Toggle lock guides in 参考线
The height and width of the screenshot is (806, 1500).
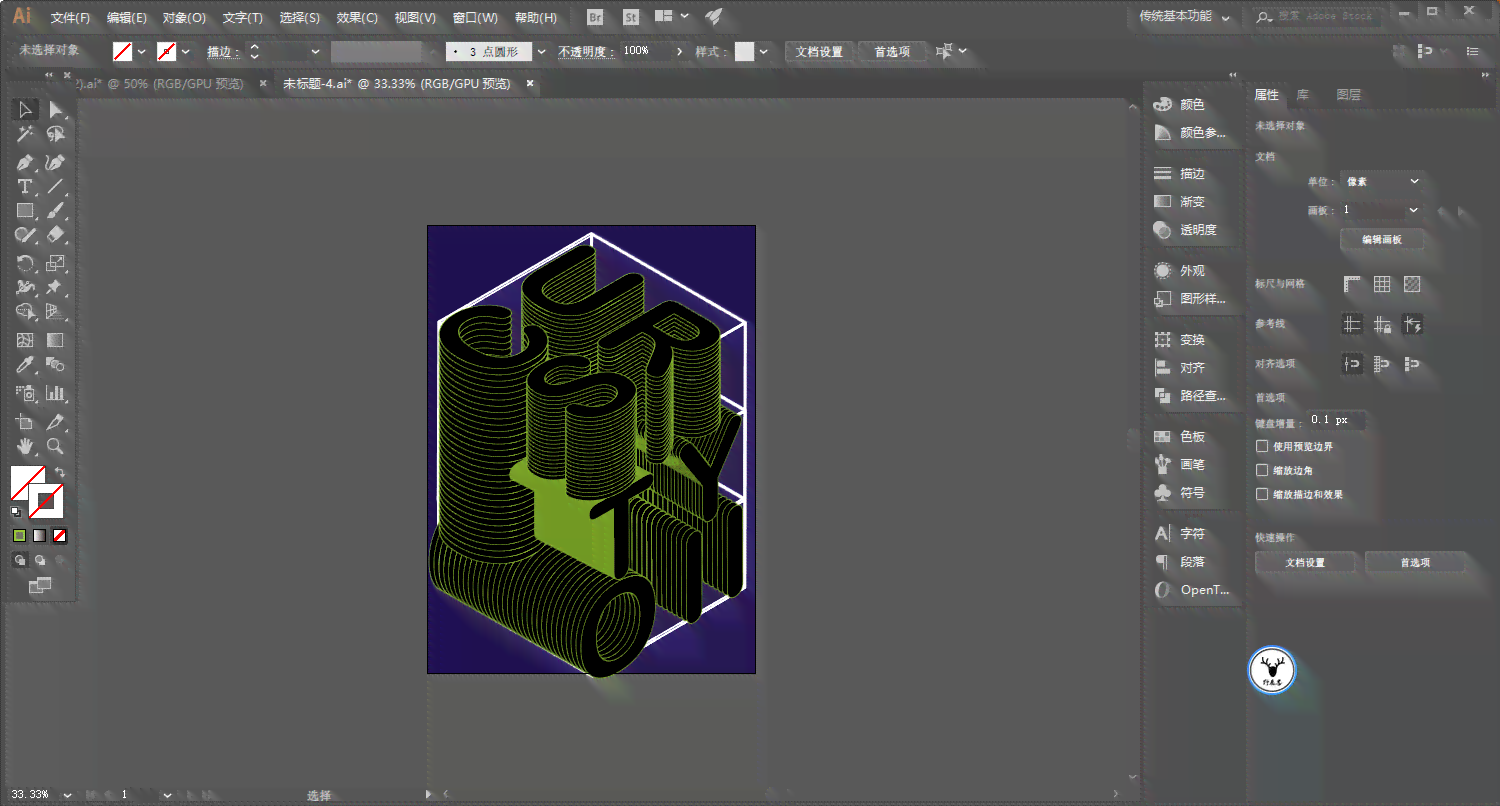click(1382, 324)
